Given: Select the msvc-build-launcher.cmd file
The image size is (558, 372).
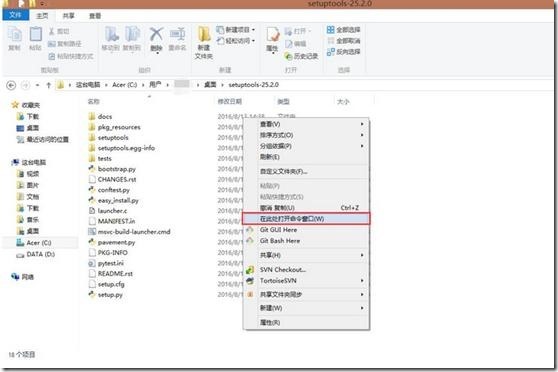Looking at the screenshot, I should [129, 232].
